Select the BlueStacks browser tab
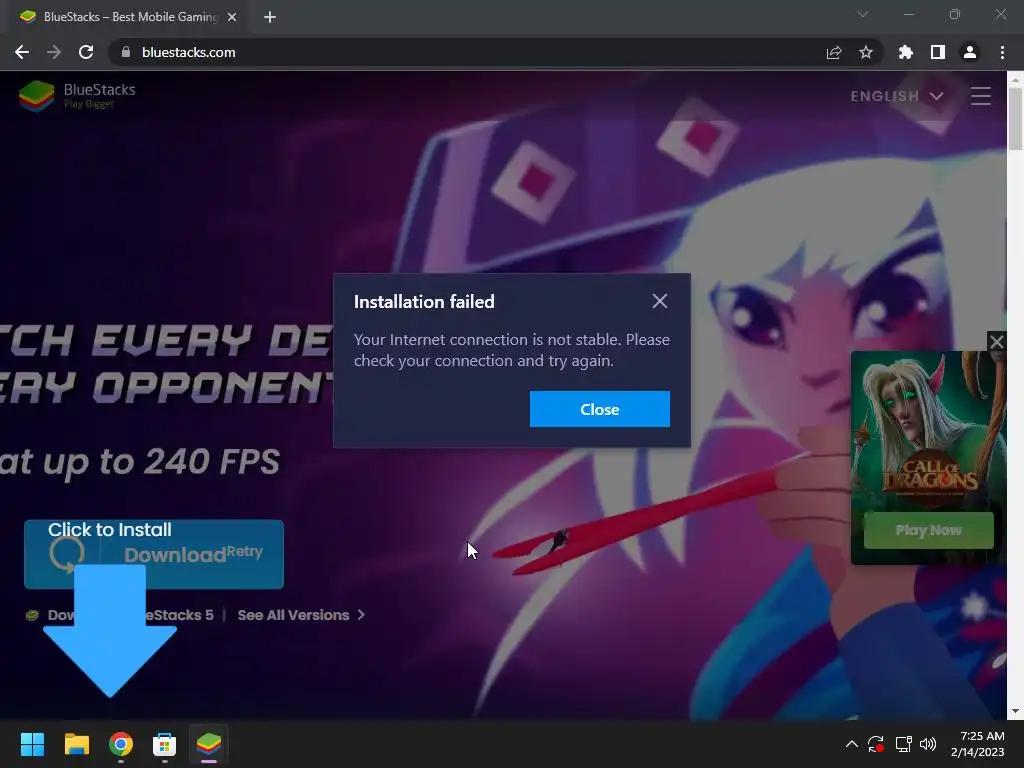The image size is (1024, 768). tap(127, 17)
